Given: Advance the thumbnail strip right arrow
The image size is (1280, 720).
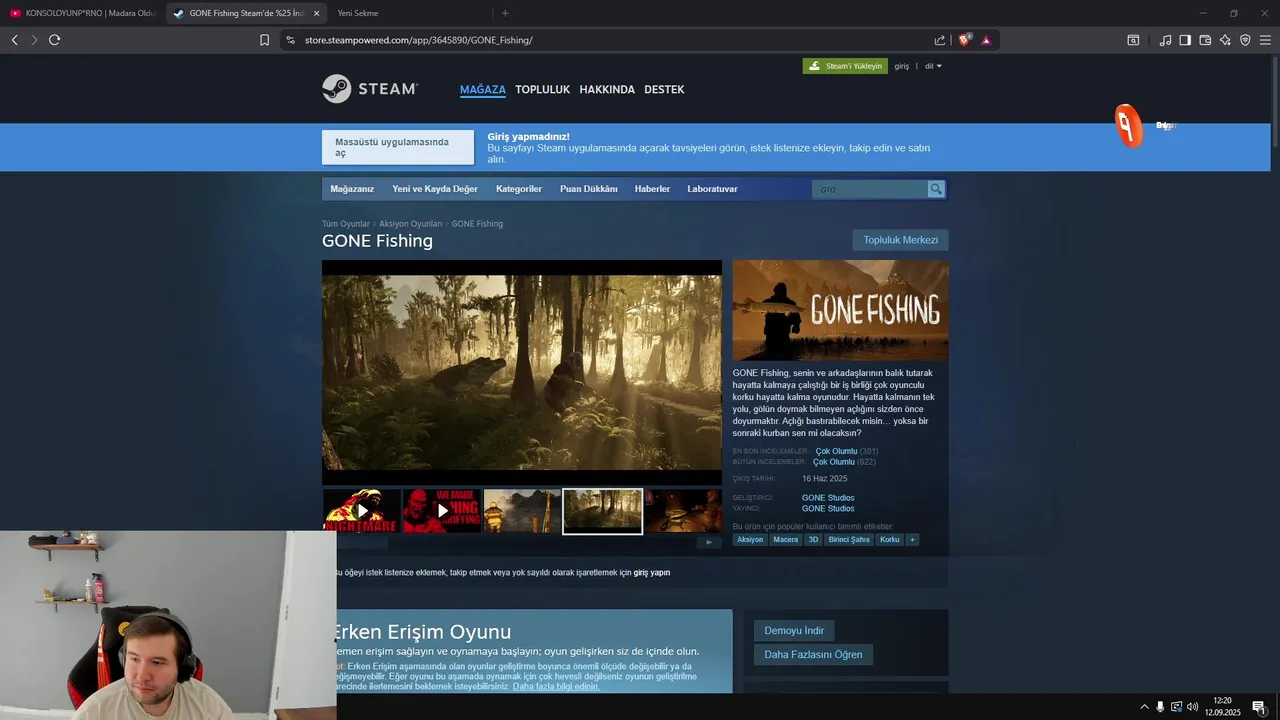Looking at the screenshot, I should tap(709, 543).
